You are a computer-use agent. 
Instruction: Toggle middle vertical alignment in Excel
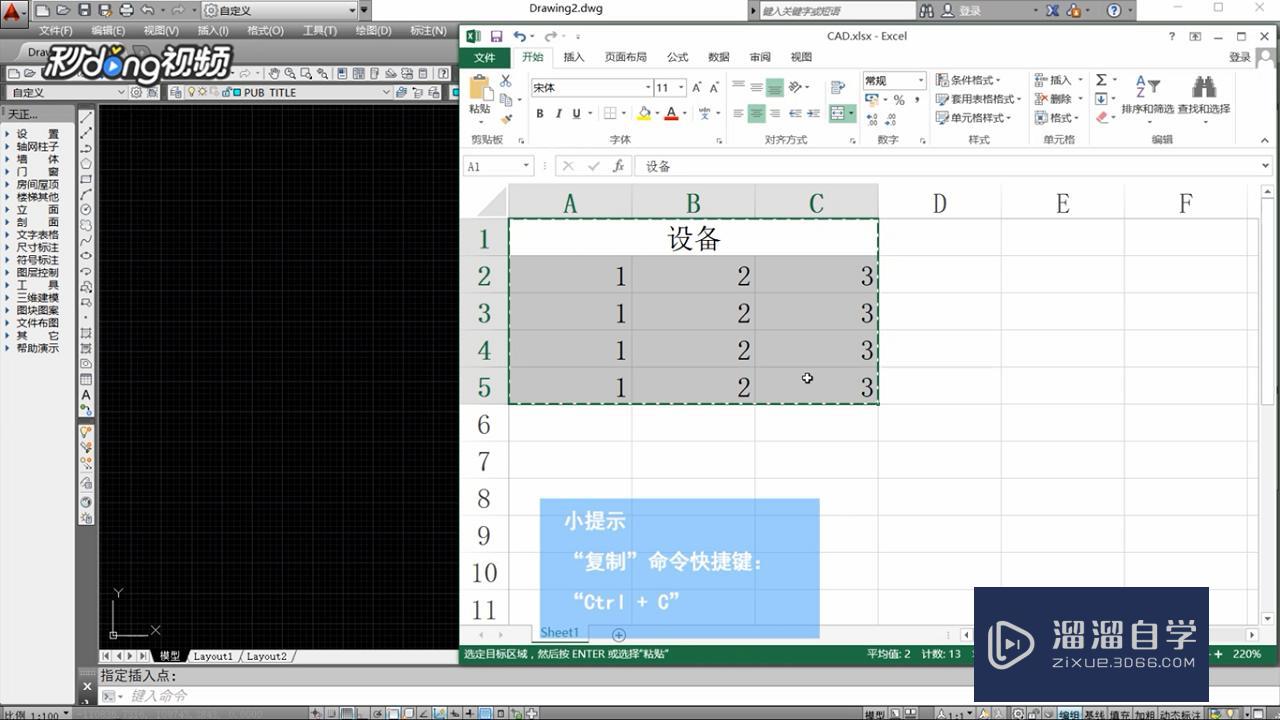tap(757, 87)
